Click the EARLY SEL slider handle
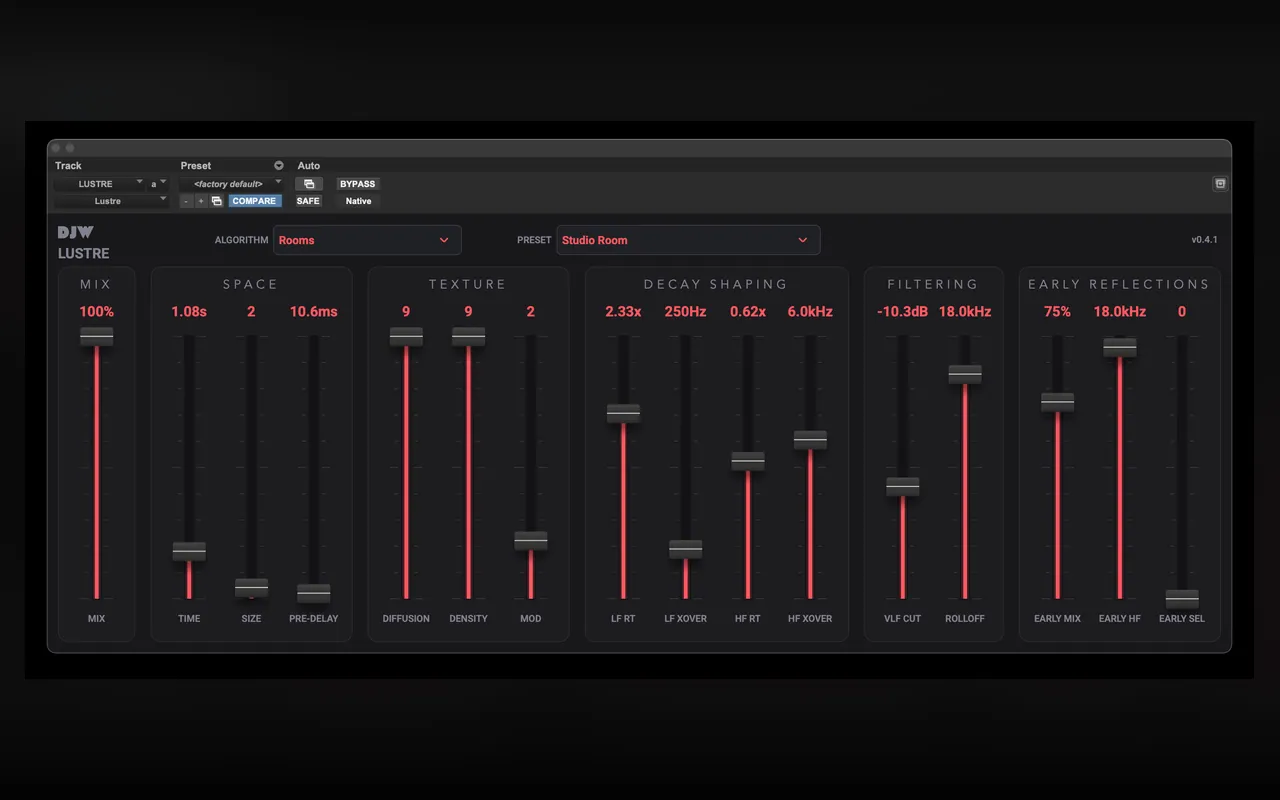Screen dimensions: 1280x800 click(1182, 598)
